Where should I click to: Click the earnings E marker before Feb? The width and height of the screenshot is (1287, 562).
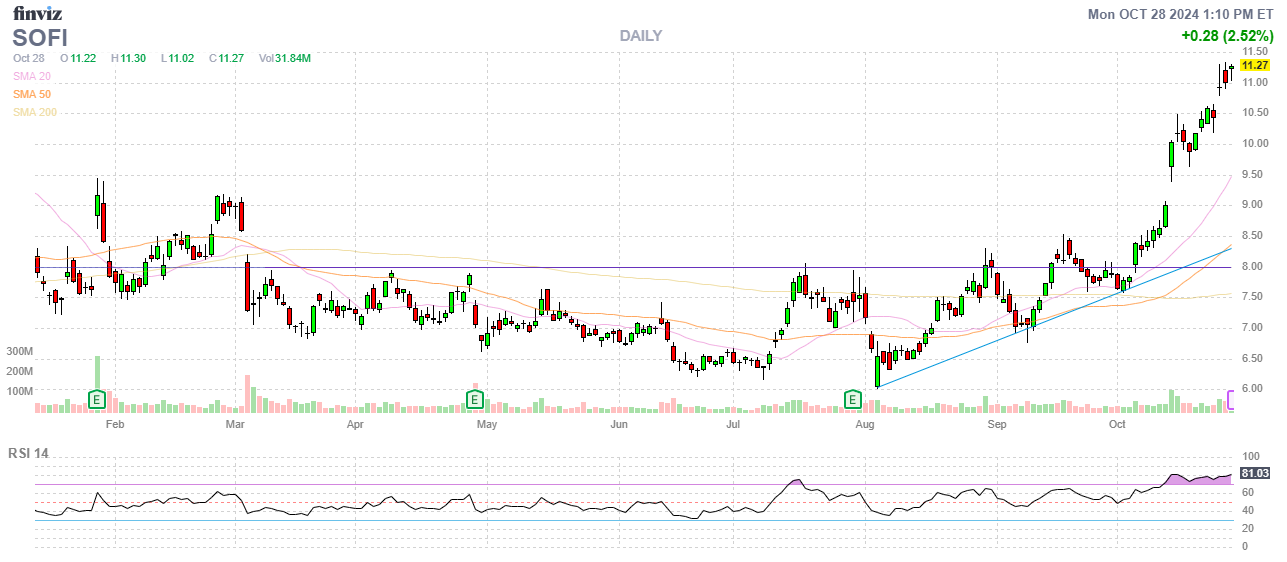(97, 400)
